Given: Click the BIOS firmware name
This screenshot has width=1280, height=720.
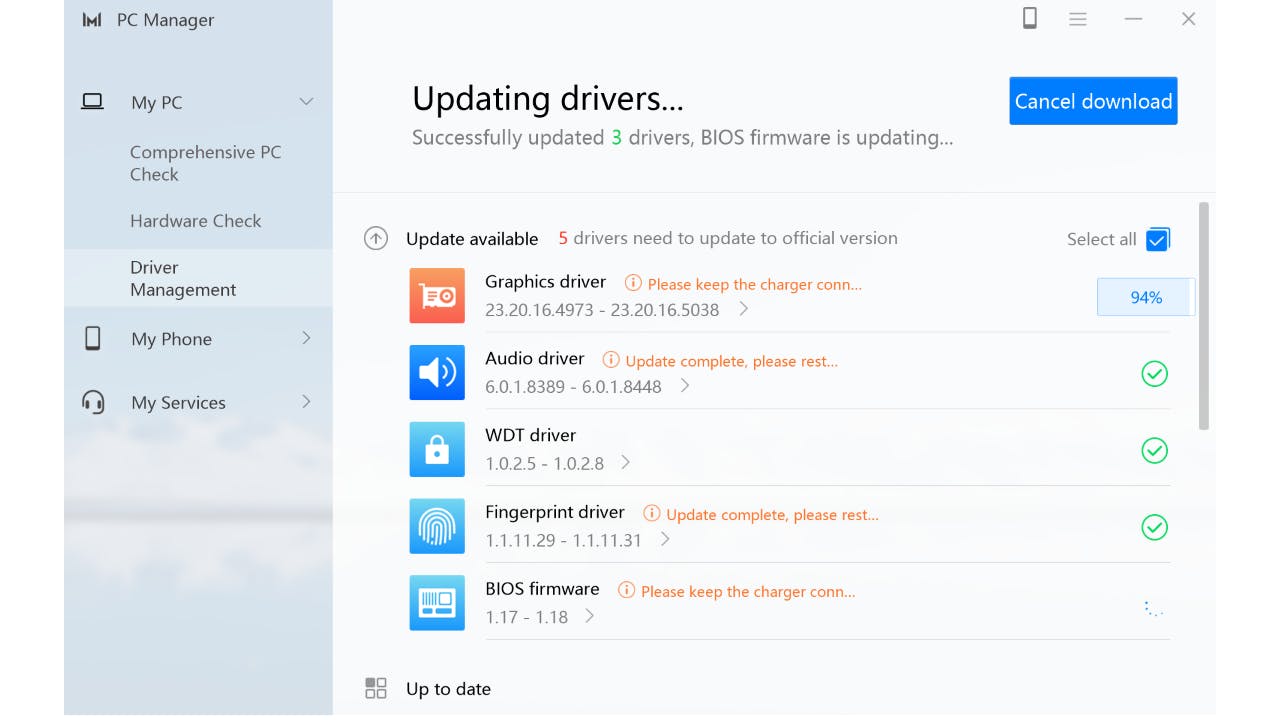Looking at the screenshot, I should (x=542, y=589).
